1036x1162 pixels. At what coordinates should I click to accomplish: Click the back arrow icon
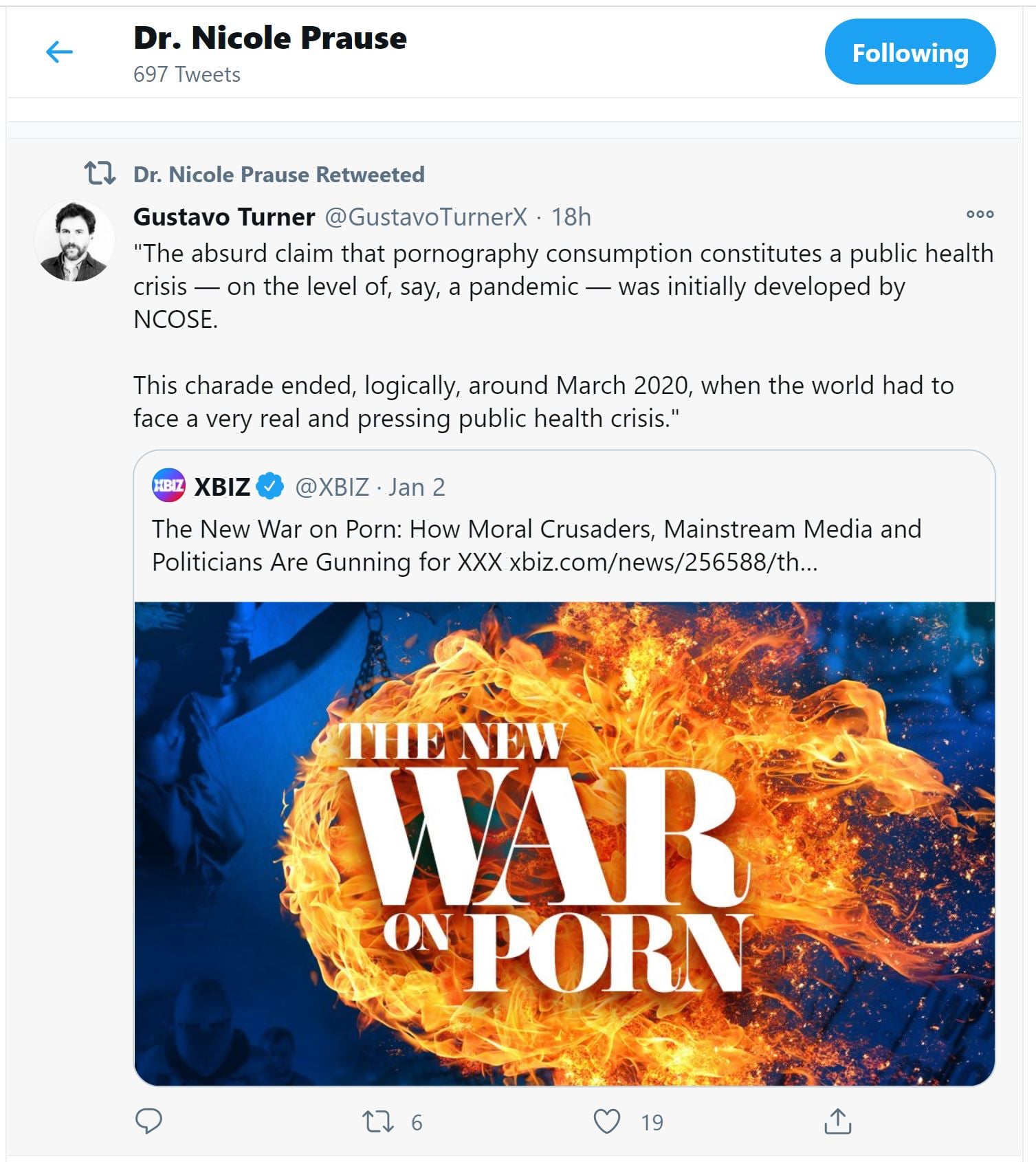tap(59, 52)
